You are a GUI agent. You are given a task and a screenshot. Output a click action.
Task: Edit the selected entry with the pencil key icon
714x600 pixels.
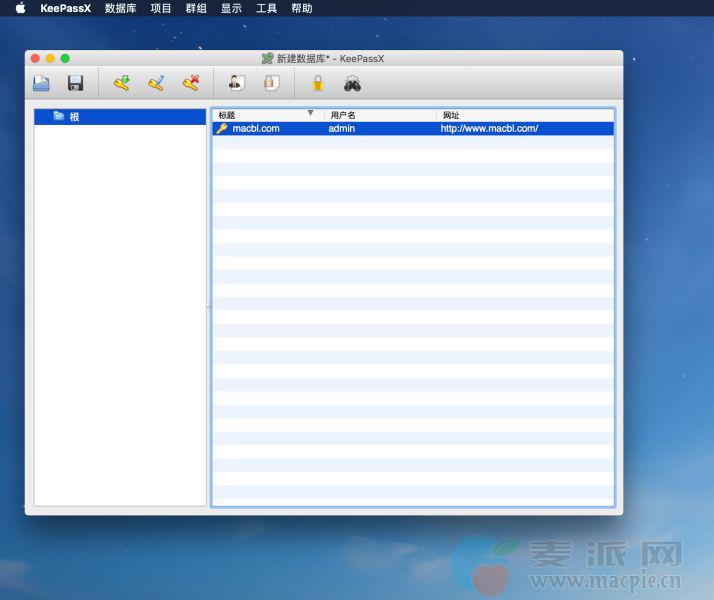[156, 84]
